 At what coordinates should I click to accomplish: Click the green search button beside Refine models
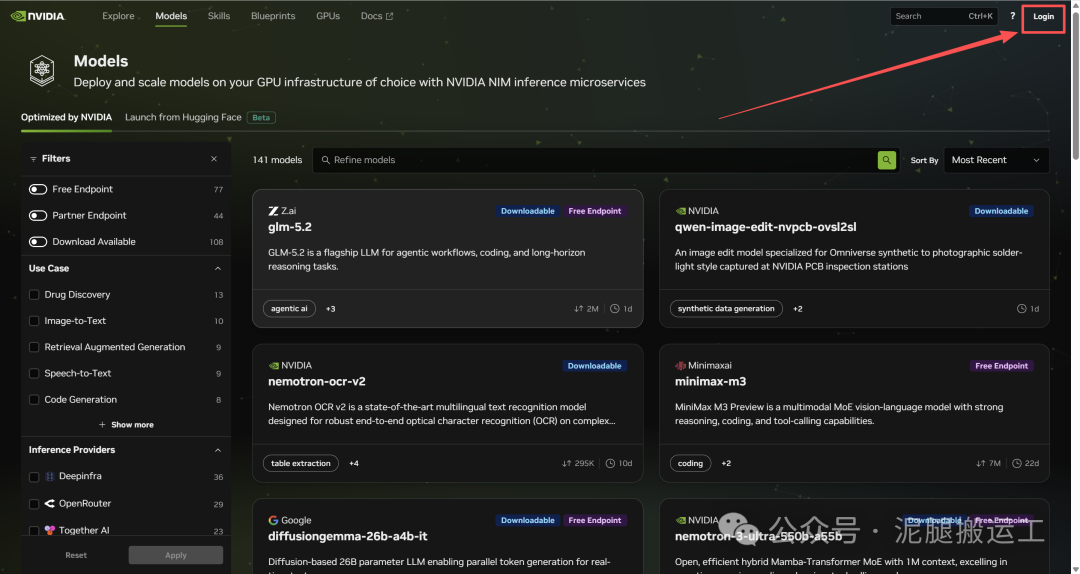[886, 160]
